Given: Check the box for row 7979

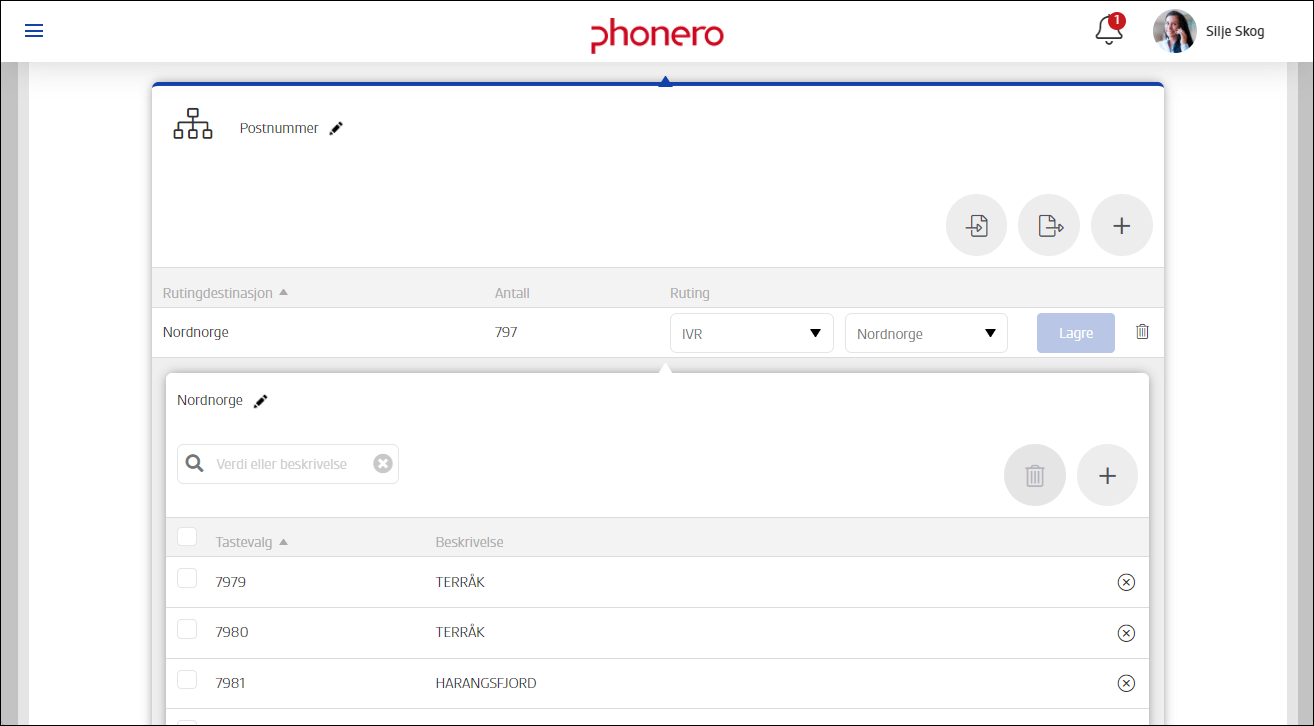Looking at the screenshot, I should [187, 578].
